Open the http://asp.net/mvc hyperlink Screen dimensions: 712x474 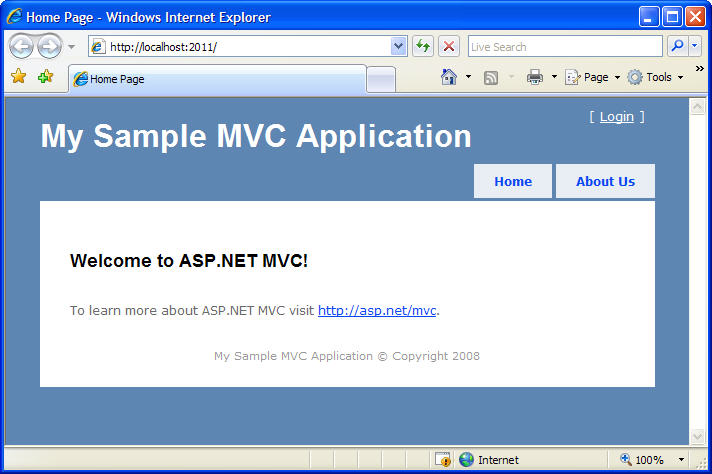[x=377, y=311]
